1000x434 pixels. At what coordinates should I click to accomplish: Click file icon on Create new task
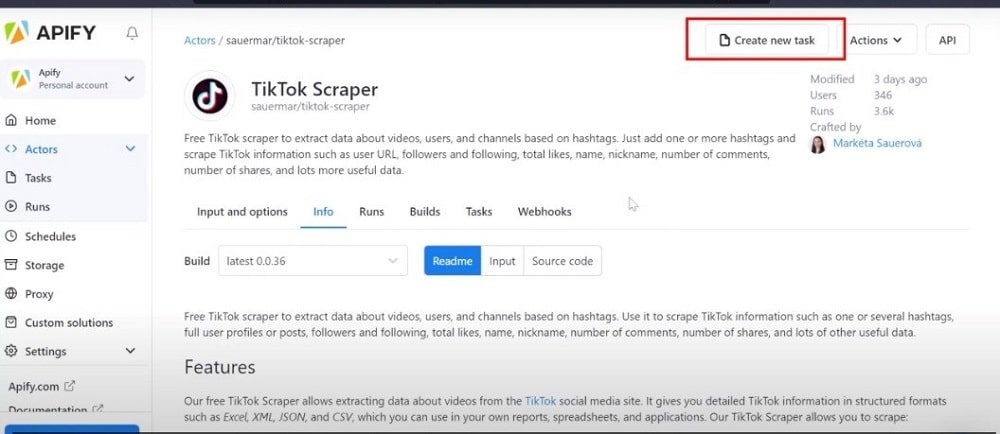[724, 40]
